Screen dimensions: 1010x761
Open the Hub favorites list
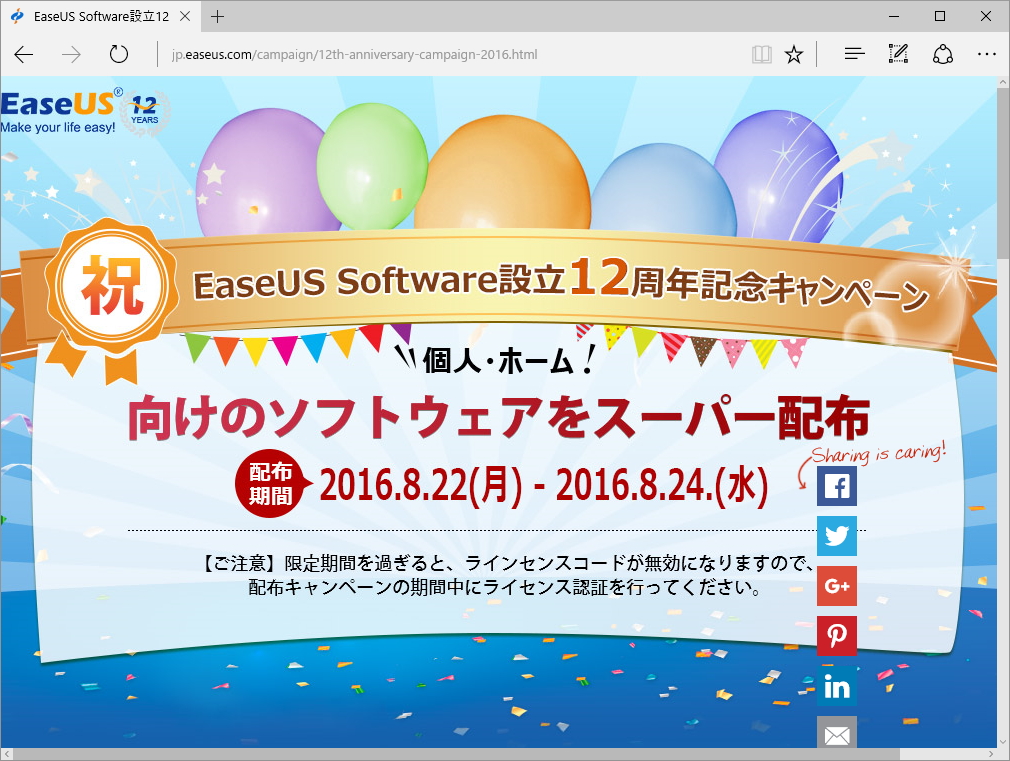pyautogui.click(x=853, y=53)
